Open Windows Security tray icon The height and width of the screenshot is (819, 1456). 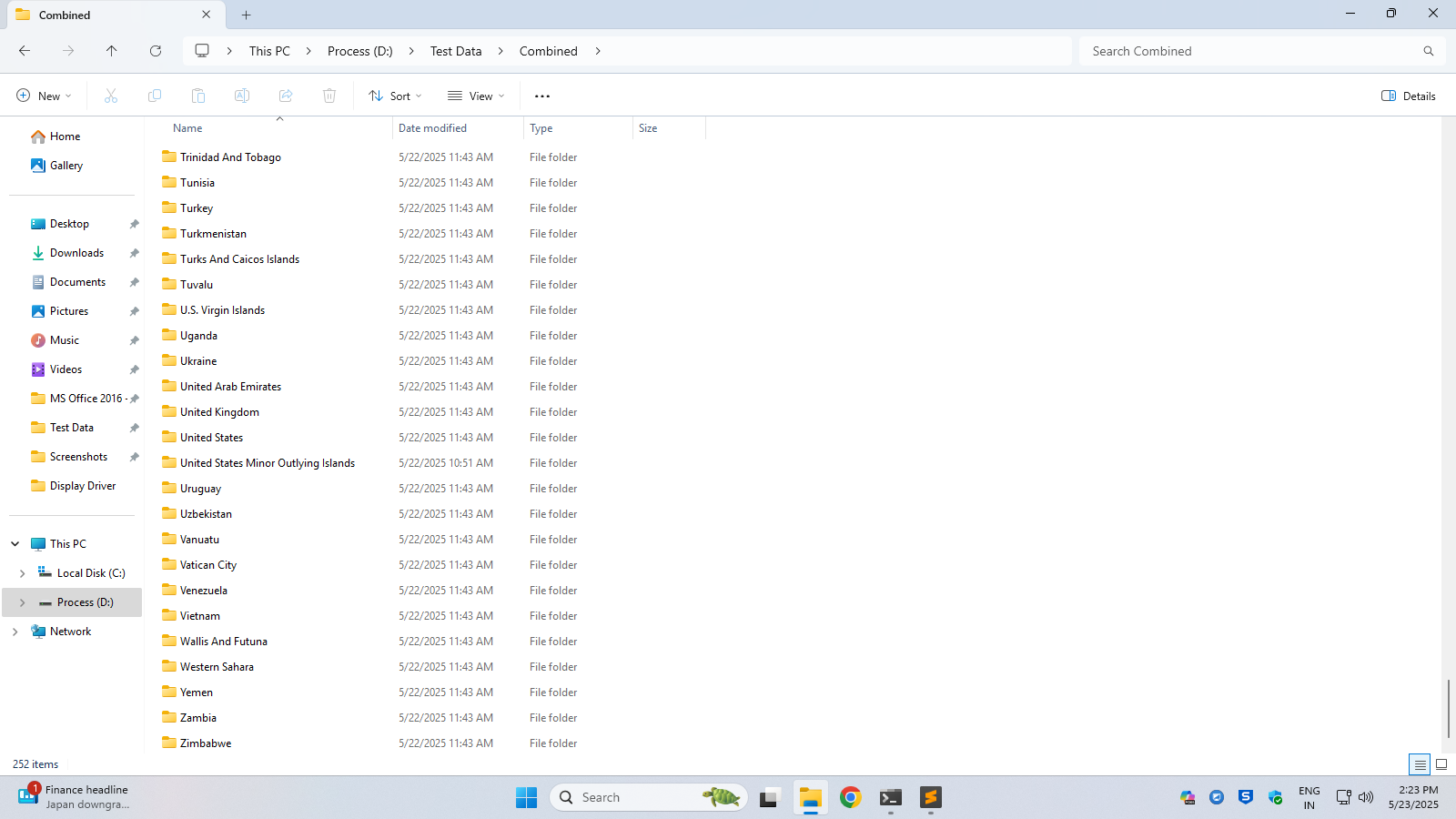coord(1275,797)
